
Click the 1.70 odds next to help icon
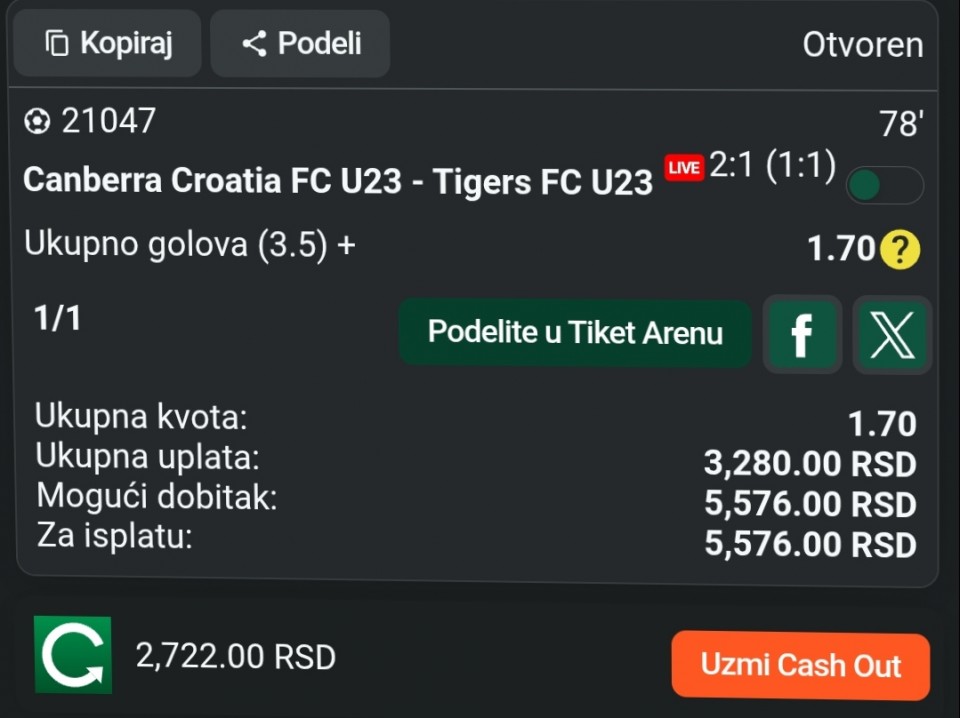click(x=841, y=249)
